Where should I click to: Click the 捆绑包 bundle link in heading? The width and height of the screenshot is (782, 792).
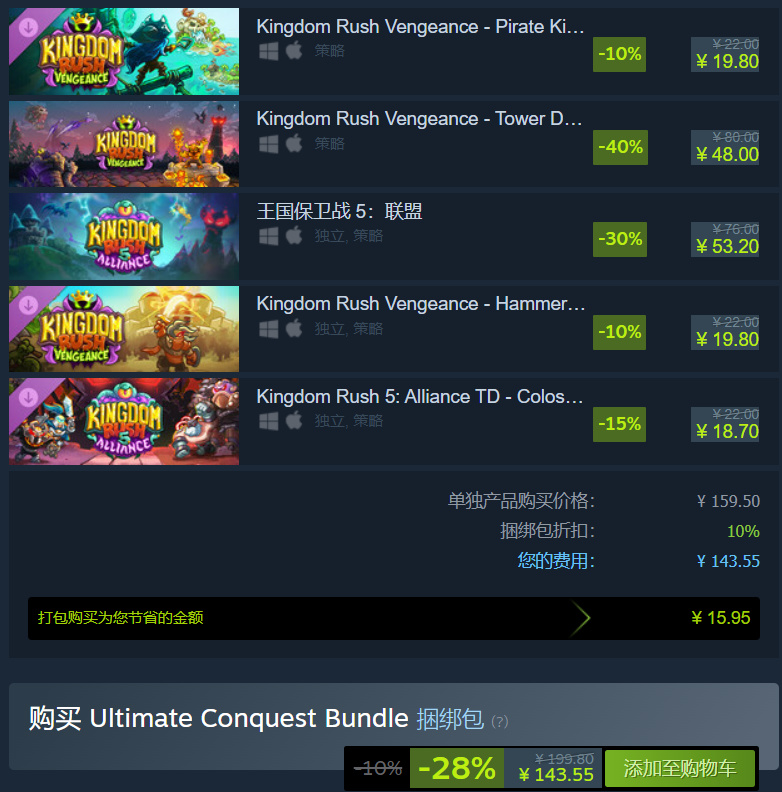click(450, 719)
